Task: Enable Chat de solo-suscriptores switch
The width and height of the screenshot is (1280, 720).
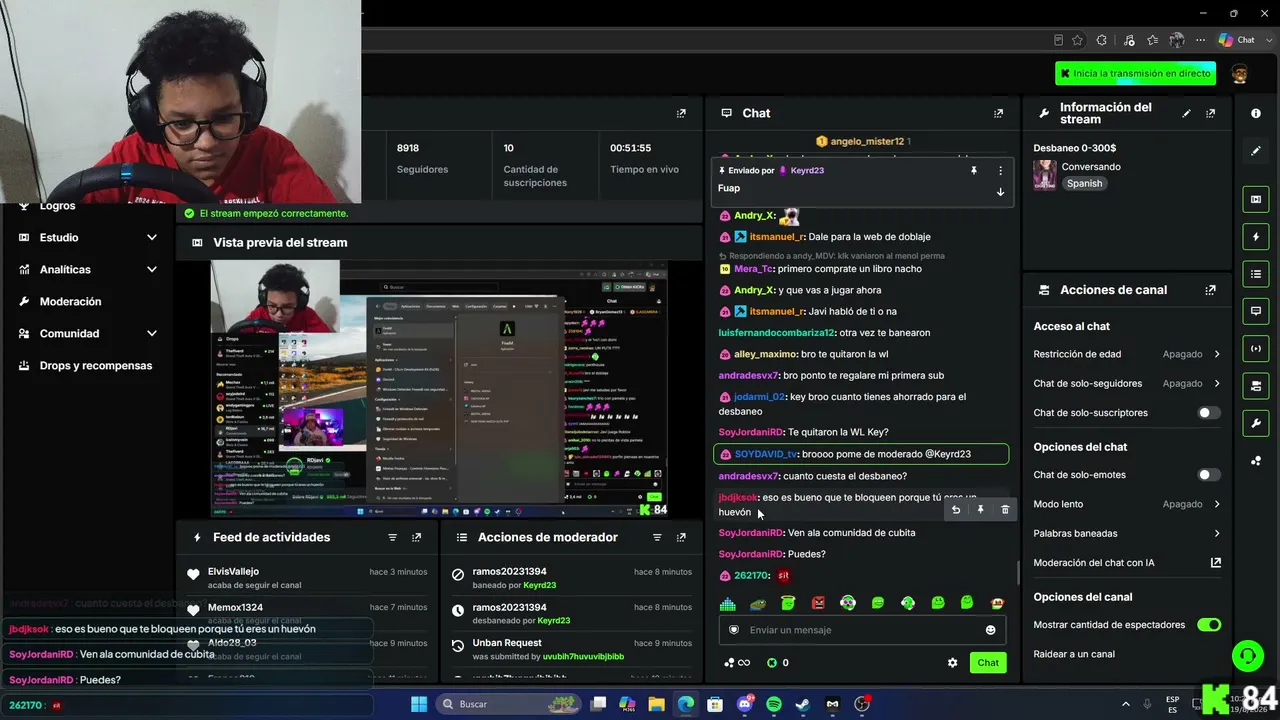Action: click(x=1209, y=413)
